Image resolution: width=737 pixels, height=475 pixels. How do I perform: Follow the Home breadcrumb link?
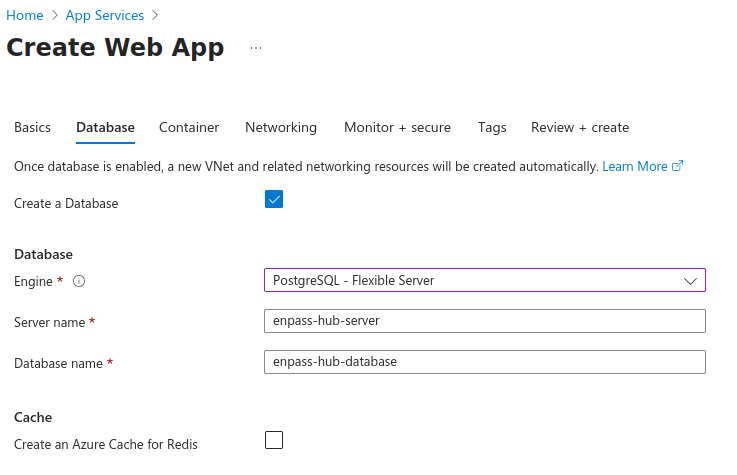point(24,16)
